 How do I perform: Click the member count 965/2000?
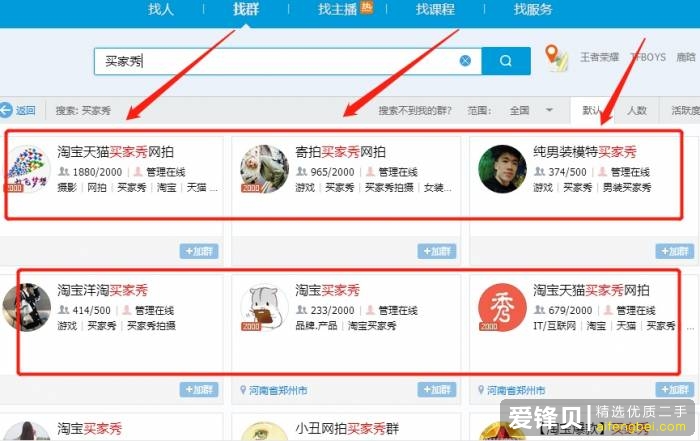coord(332,172)
